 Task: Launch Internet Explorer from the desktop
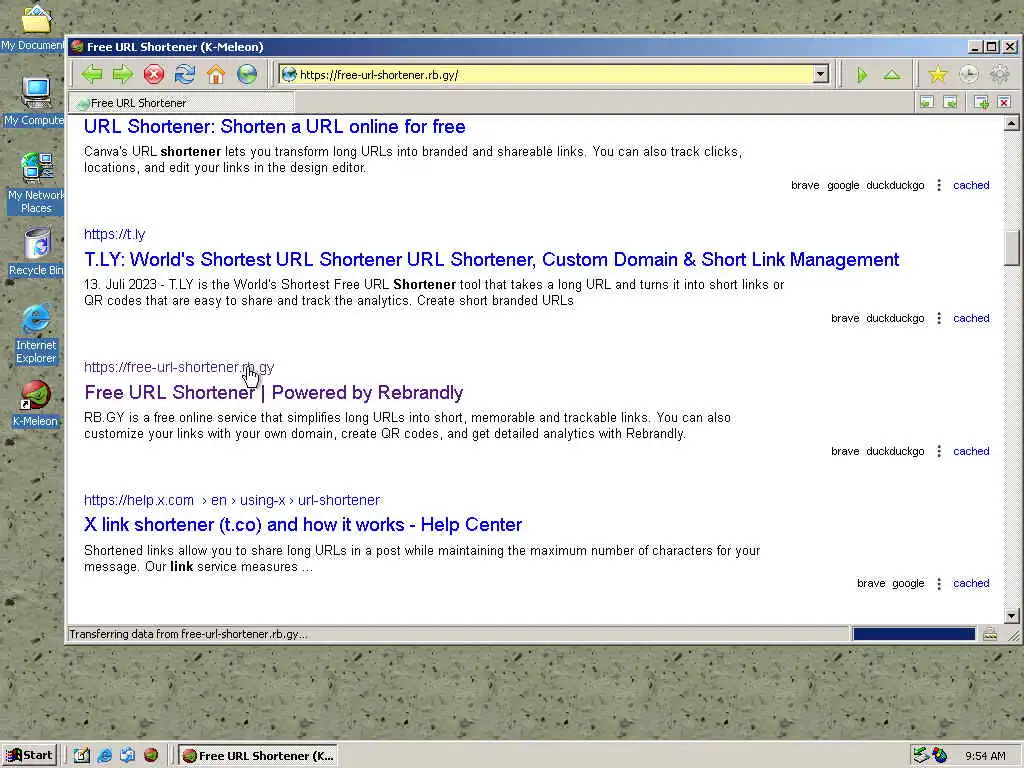coord(36,333)
